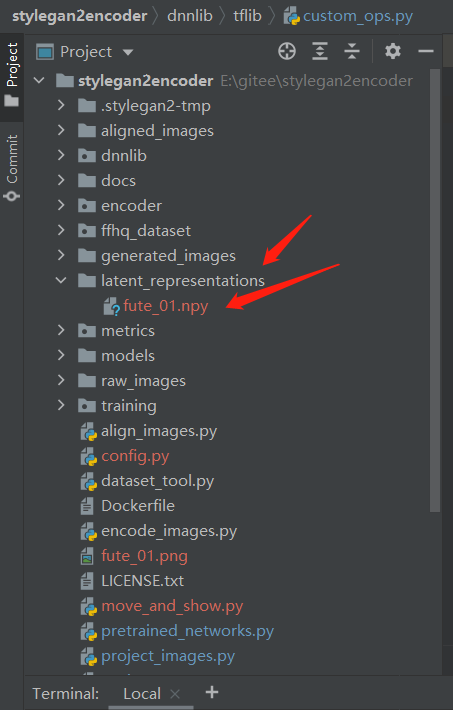The image size is (453, 710).
Task: Hide the Project panel with minus icon
Action: 426,51
